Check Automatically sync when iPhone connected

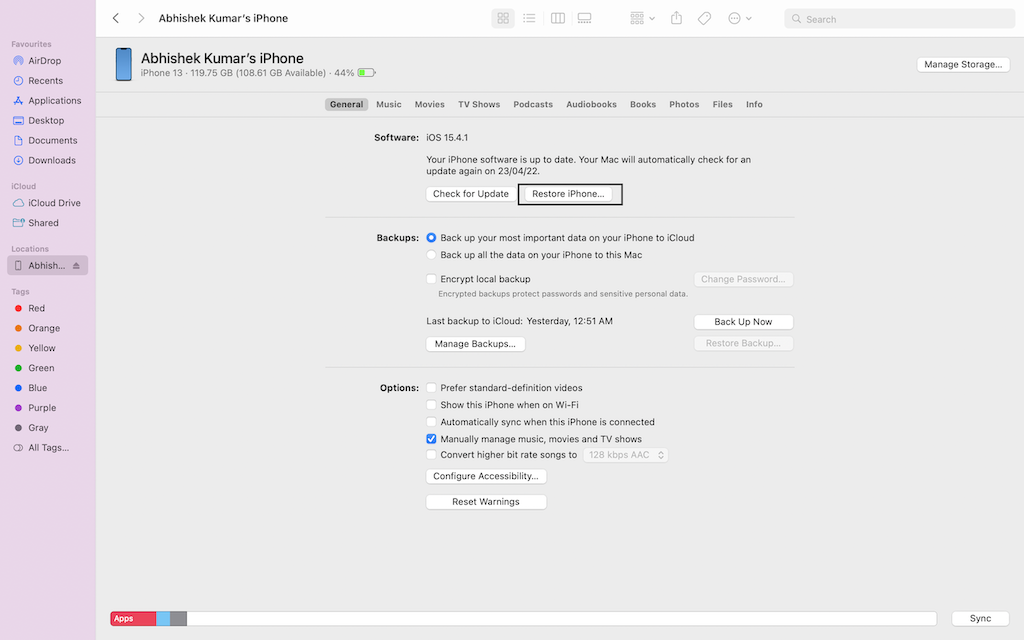coord(431,422)
